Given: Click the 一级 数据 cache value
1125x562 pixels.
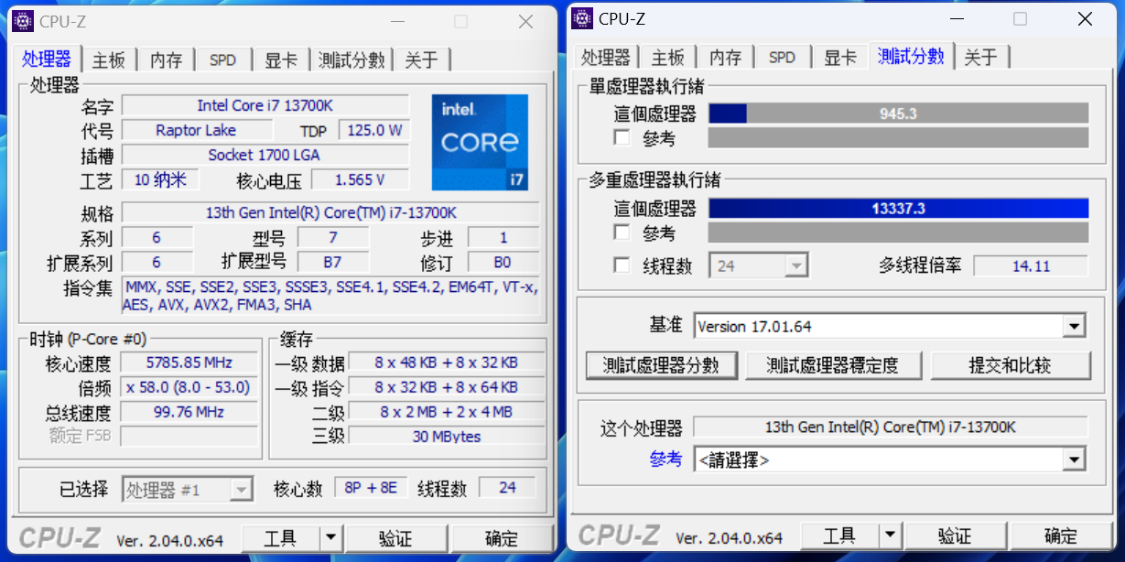Looking at the screenshot, I should click(446, 362).
